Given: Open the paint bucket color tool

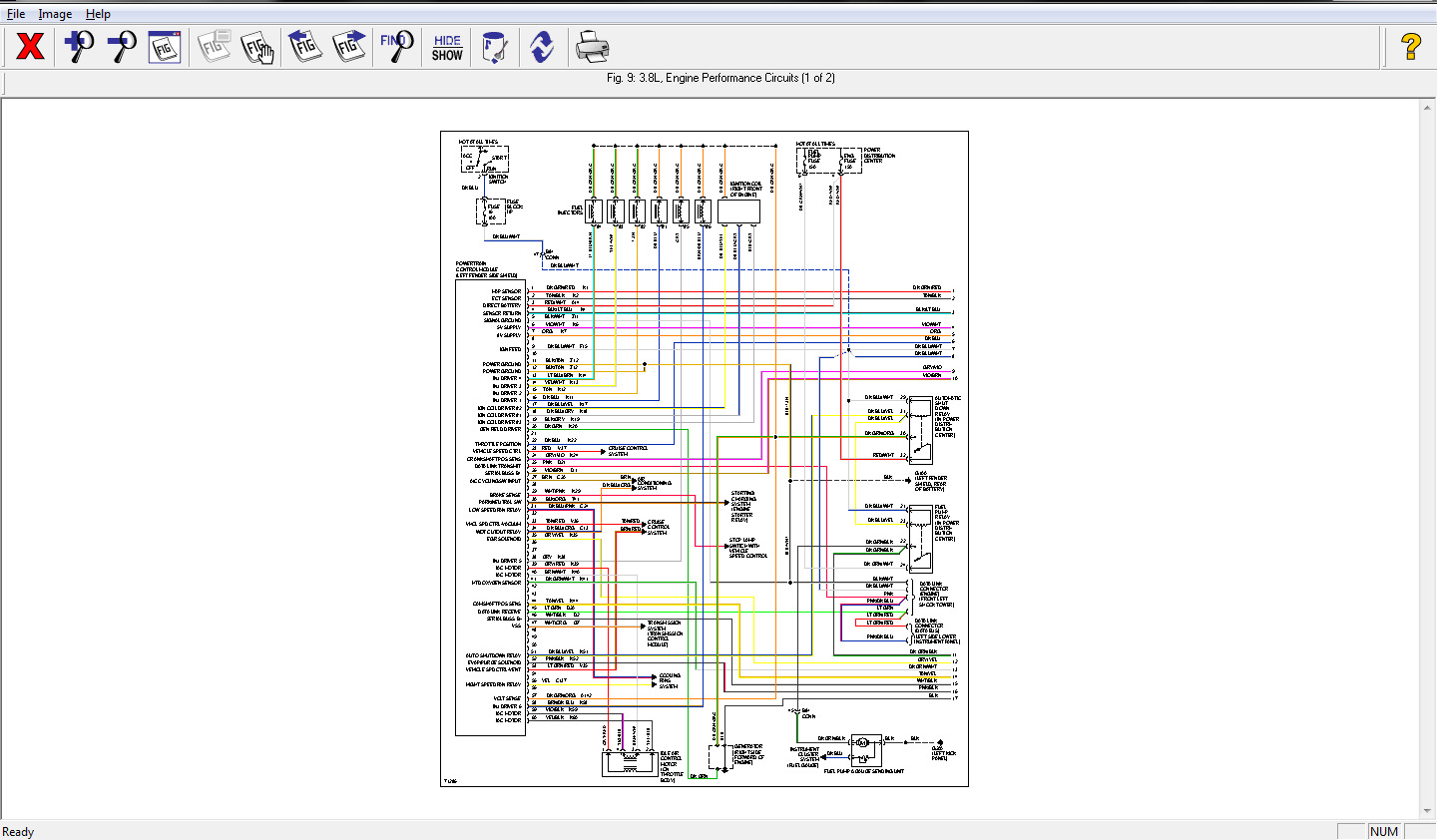Looking at the screenshot, I should (x=494, y=46).
